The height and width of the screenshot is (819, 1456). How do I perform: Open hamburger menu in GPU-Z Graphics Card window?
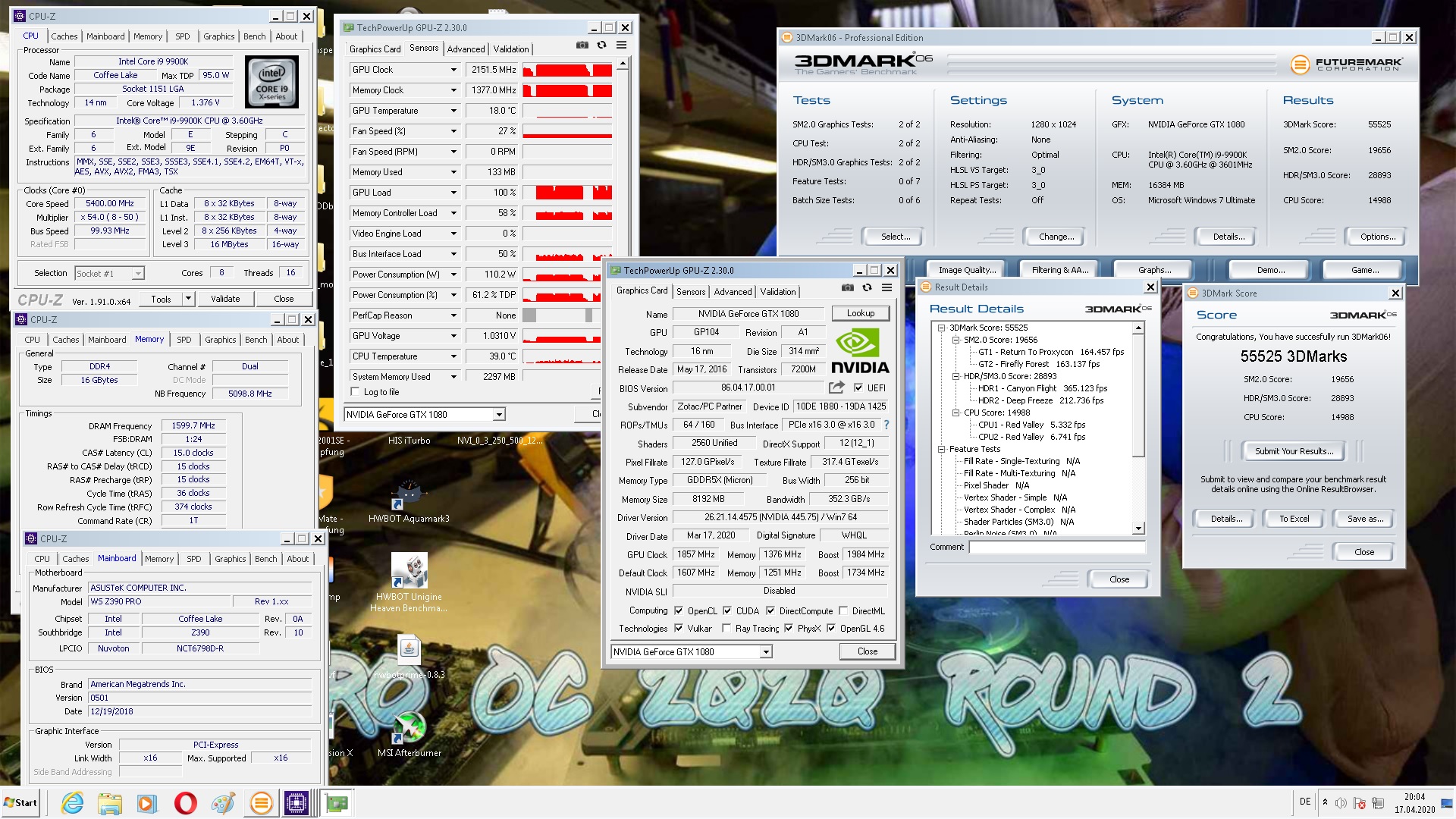(x=886, y=288)
